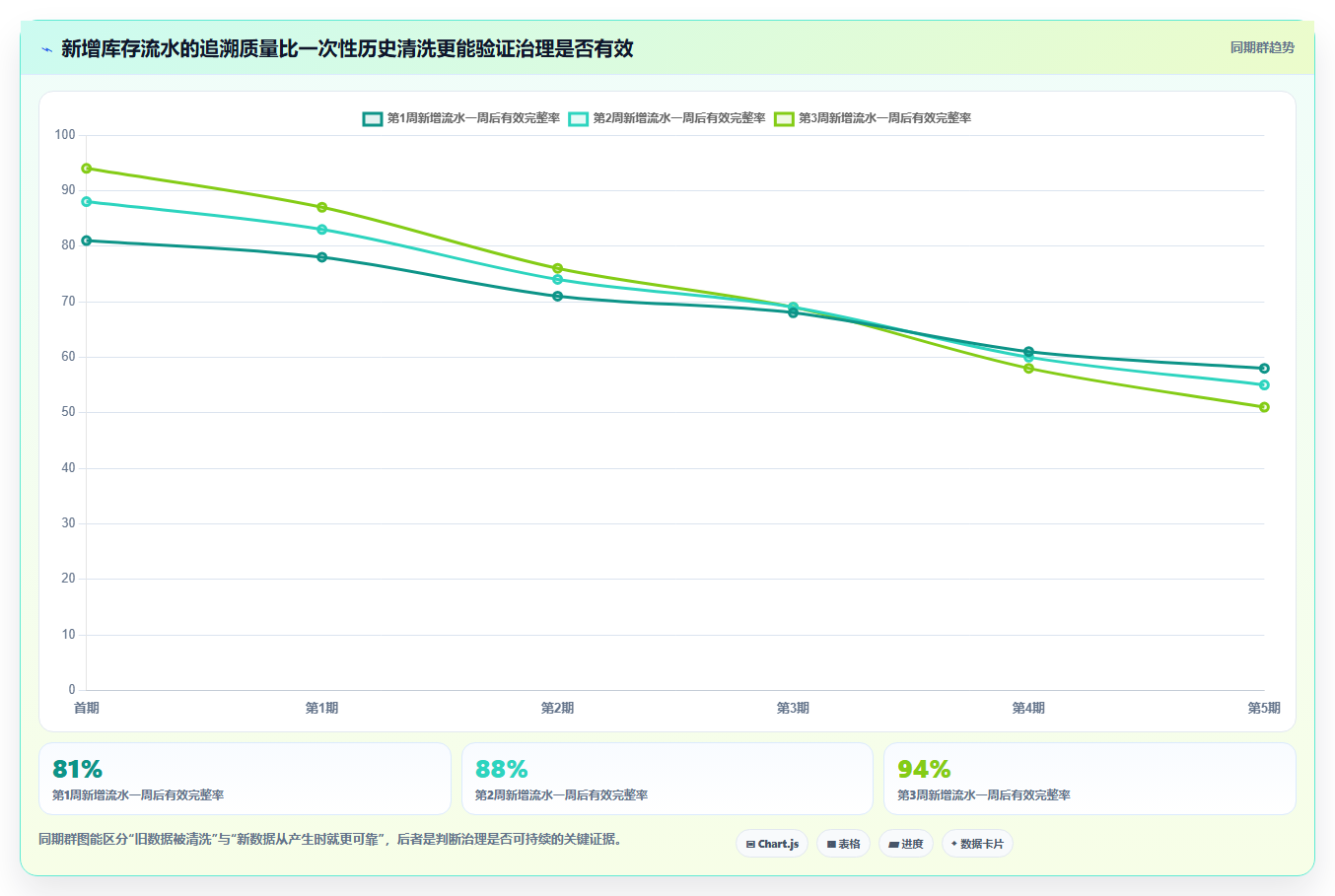1335x896 pixels.
Task: Click the 第1周 label under 81%
Action: tap(138, 795)
